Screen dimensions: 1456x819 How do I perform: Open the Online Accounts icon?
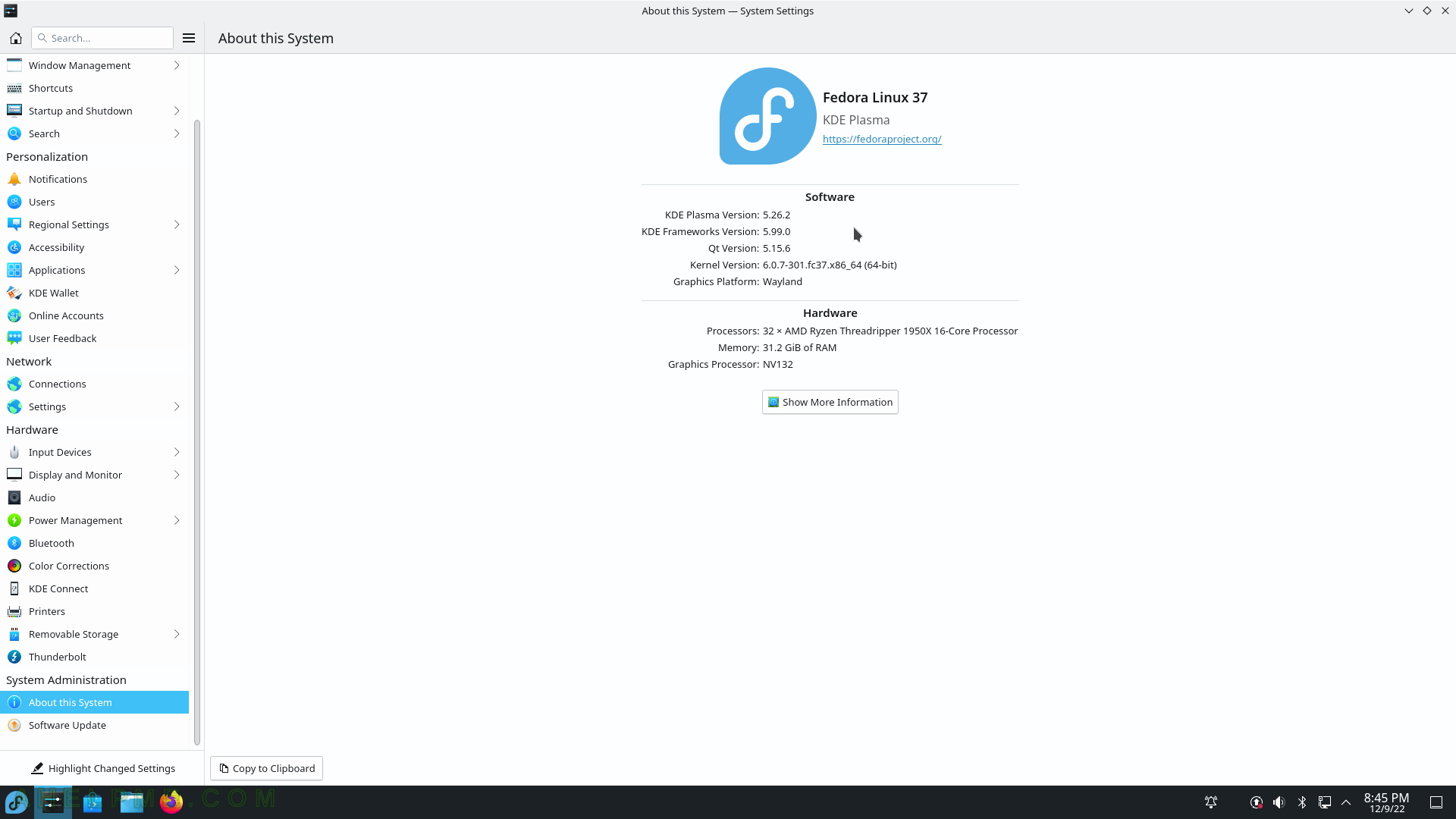pyautogui.click(x=14, y=315)
